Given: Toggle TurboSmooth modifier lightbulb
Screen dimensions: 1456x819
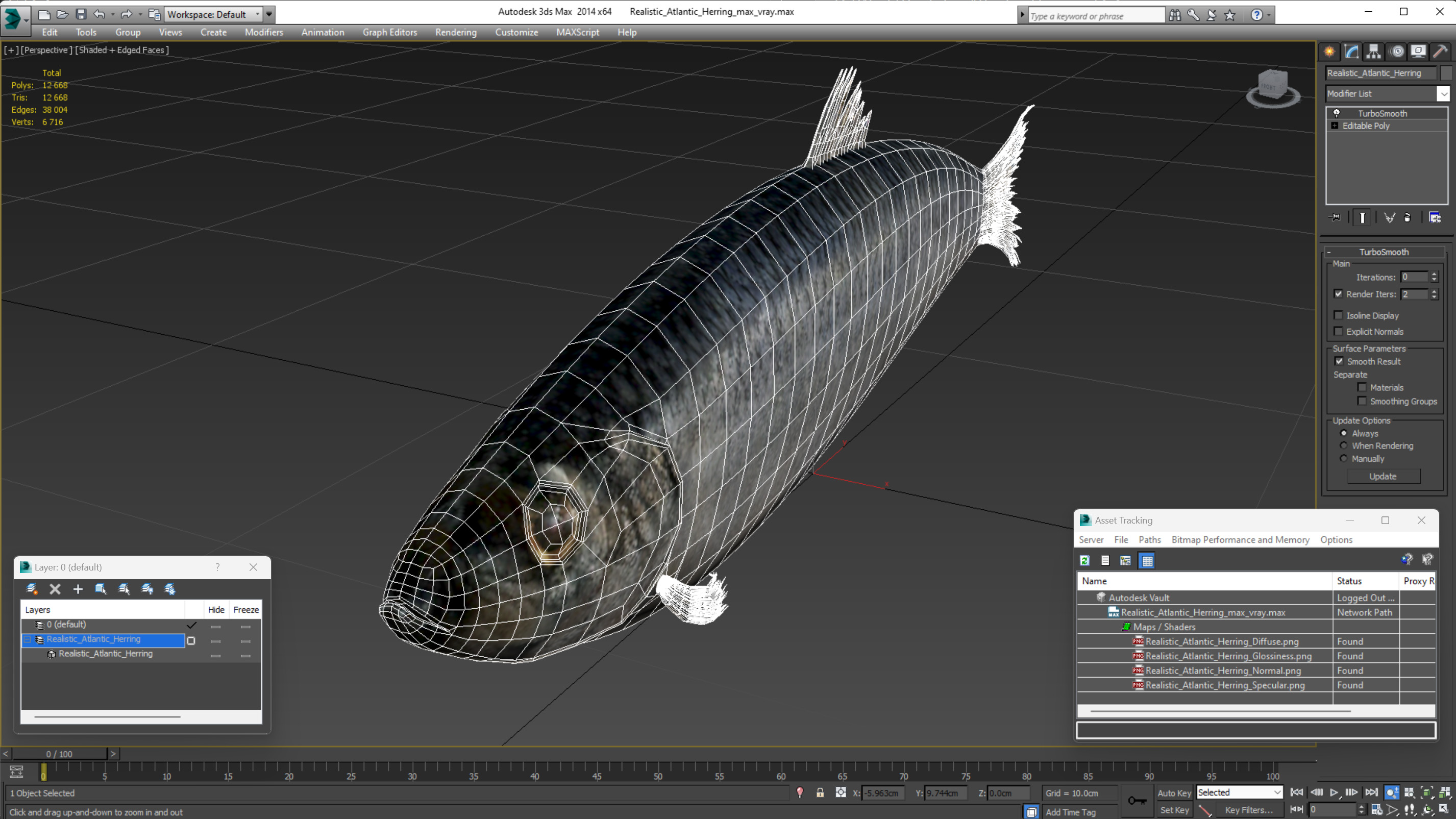Looking at the screenshot, I should click(1337, 113).
